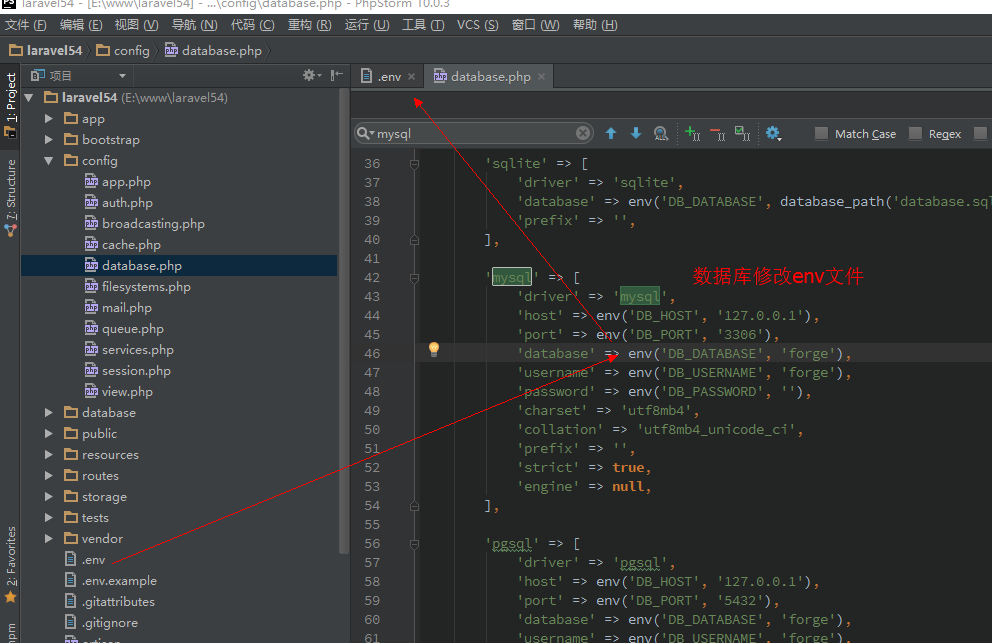Collapse the config folder
The image size is (992, 643).
click(x=49, y=161)
